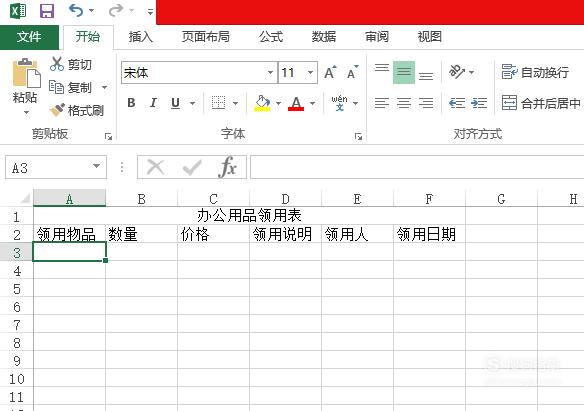Click 自动换行 (Wrap Text)

535,72
